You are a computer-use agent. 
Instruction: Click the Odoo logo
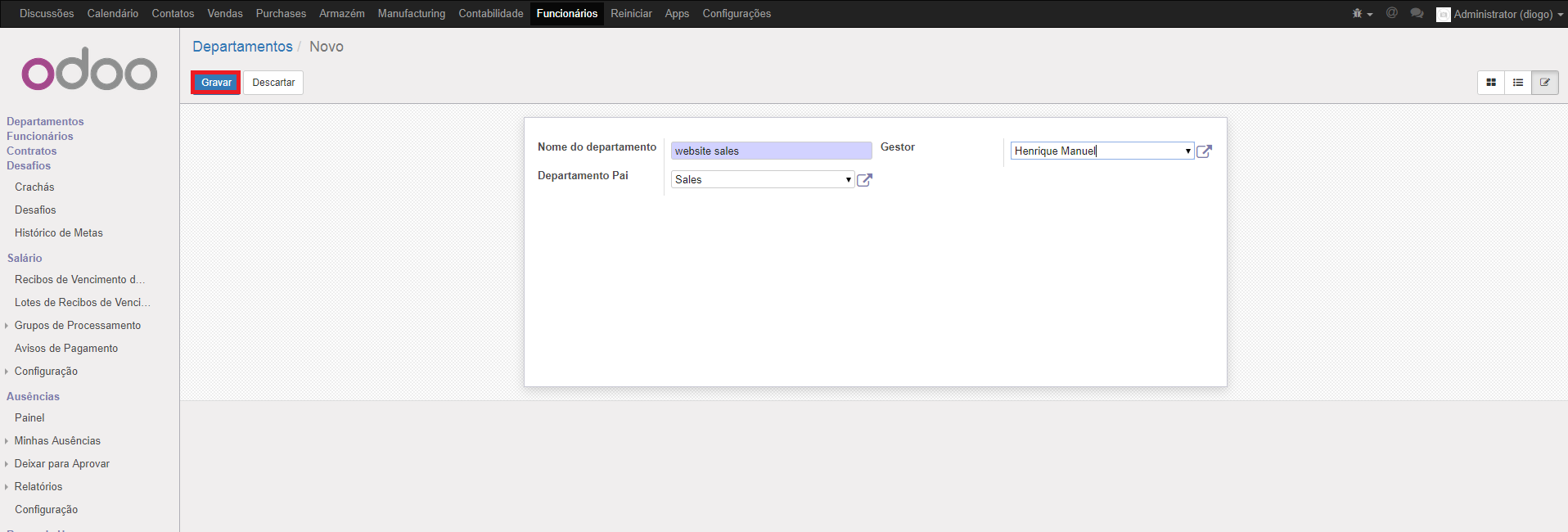click(89, 70)
